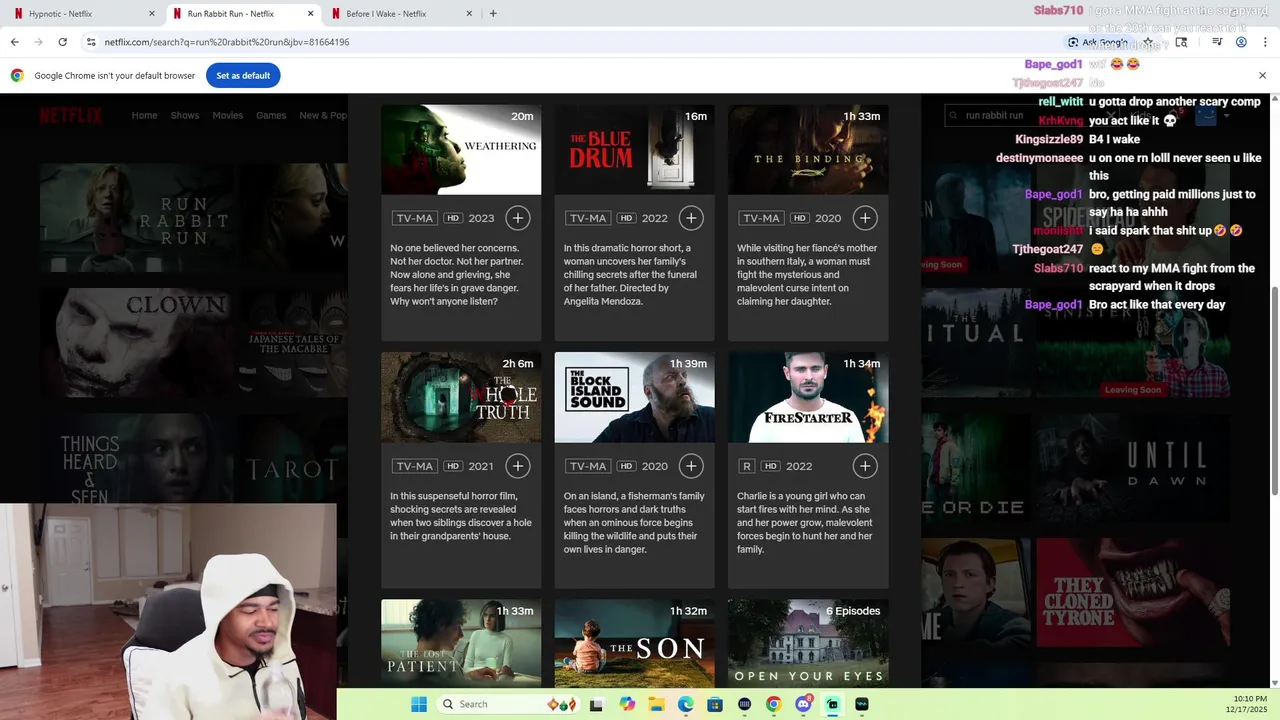This screenshot has width=1280, height=720.
Task: Click the Ask Google button
Action: 1097,42
